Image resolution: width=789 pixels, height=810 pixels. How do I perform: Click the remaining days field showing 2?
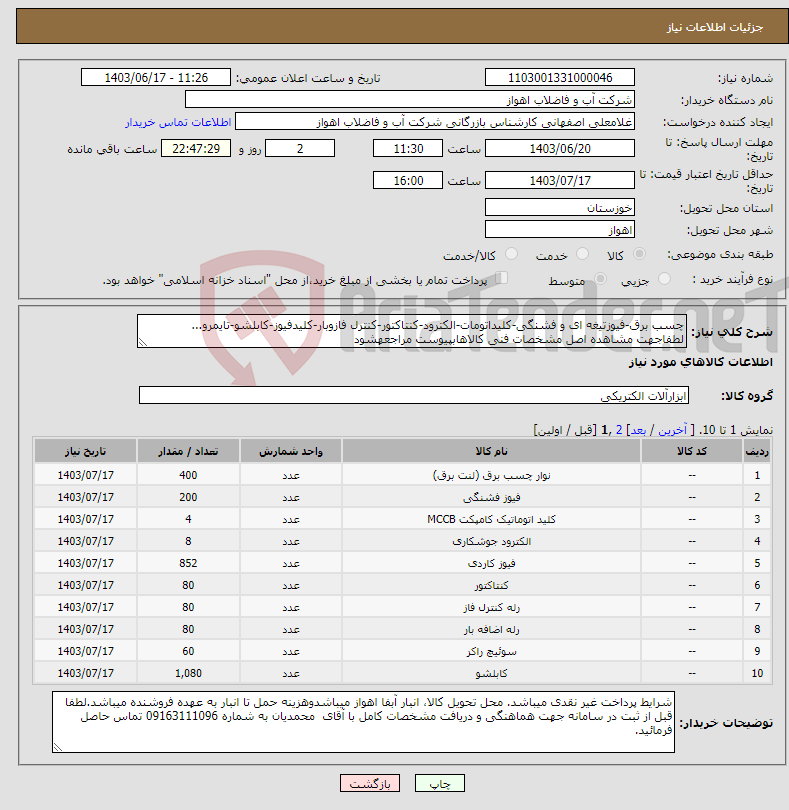[300, 149]
